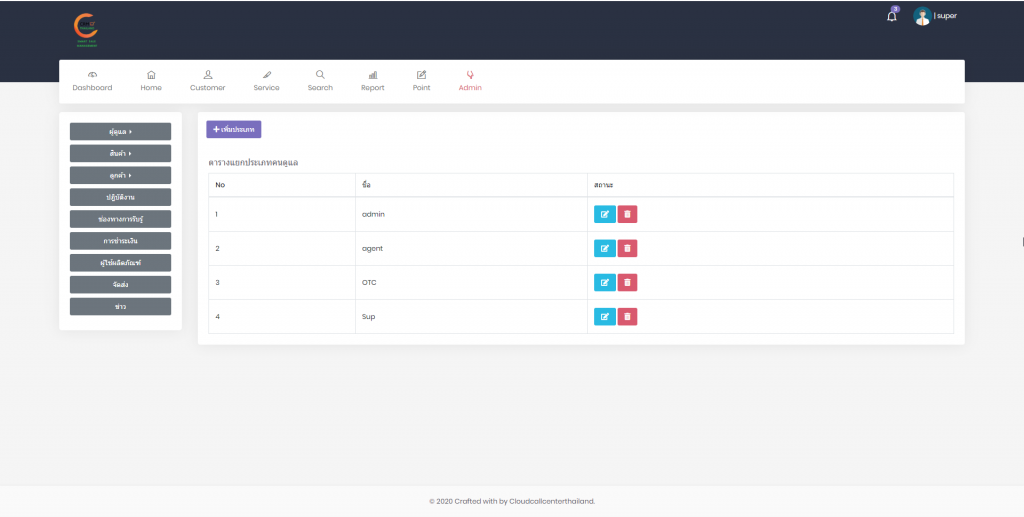Click the edit icon for OTC row
Image resolution: width=1024 pixels, height=517 pixels.
pyautogui.click(x=604, y=282)
